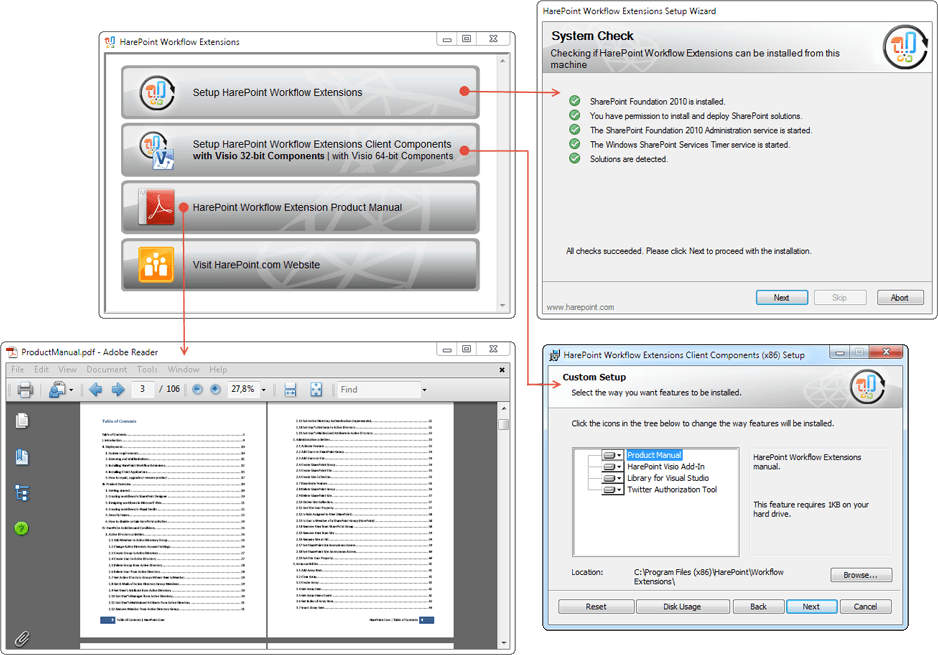
Task: Click the HarePoint logo in Custom Setup header
Action: tap(867, 386)
